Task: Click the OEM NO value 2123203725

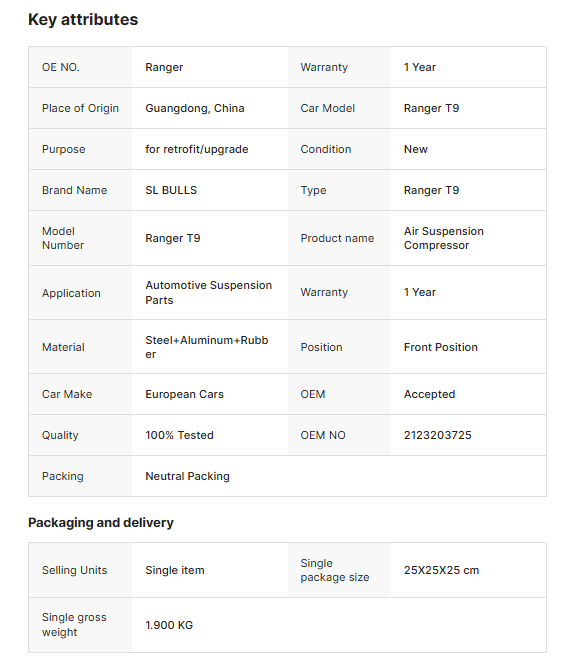Action: [438, 435]
